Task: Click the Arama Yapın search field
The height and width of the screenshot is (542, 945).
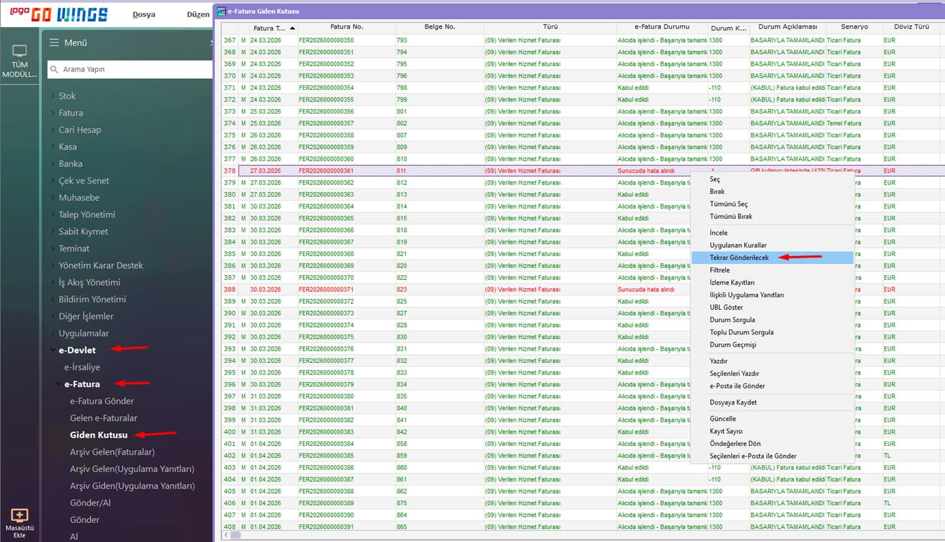Action: tap(130, 69)
